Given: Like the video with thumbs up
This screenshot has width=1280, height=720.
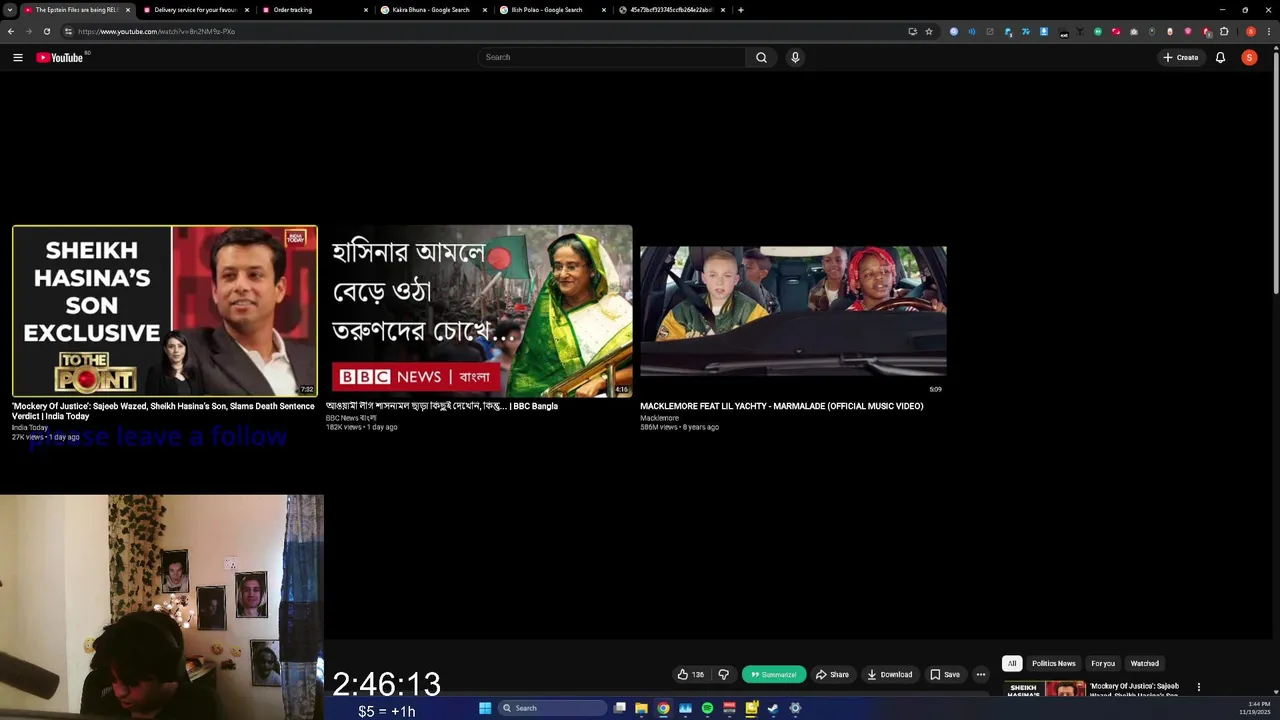Looking at the screenshot, I should pos(691,674).
